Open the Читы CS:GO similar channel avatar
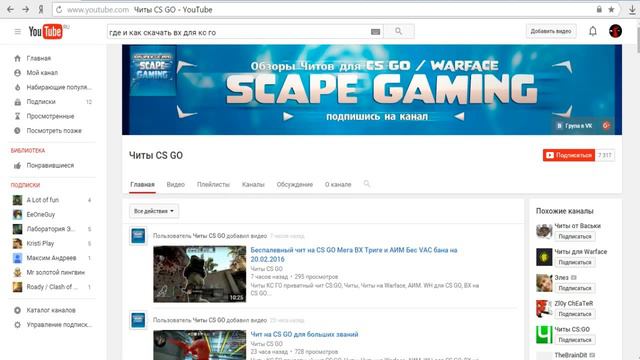 coord(544,335)
